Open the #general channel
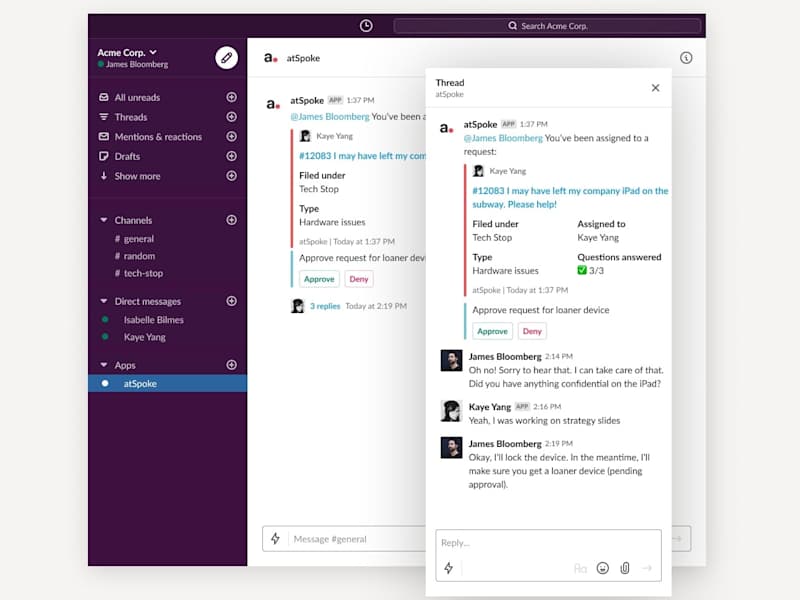800x600 pixels. click(x=134, y=239)
